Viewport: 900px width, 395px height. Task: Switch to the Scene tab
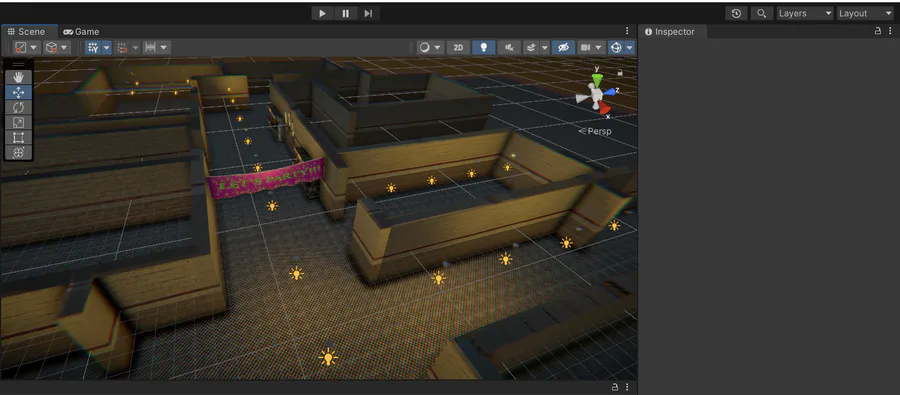pyautogui.click(x=26, y=32)
